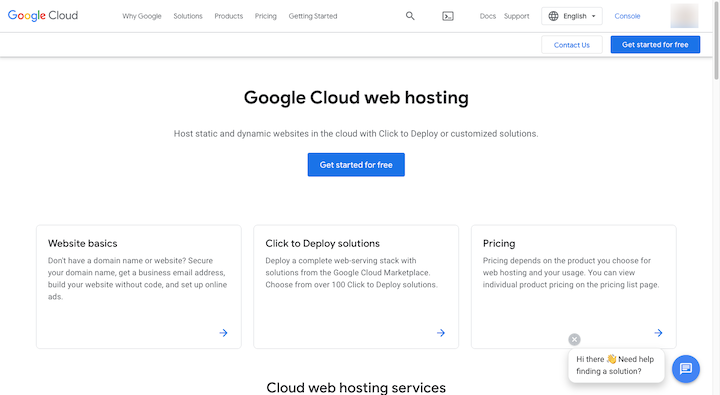Click the page vertical scrollbar
Screen dimensions: 720x395
pyautogui.click(x=716, y=40)
